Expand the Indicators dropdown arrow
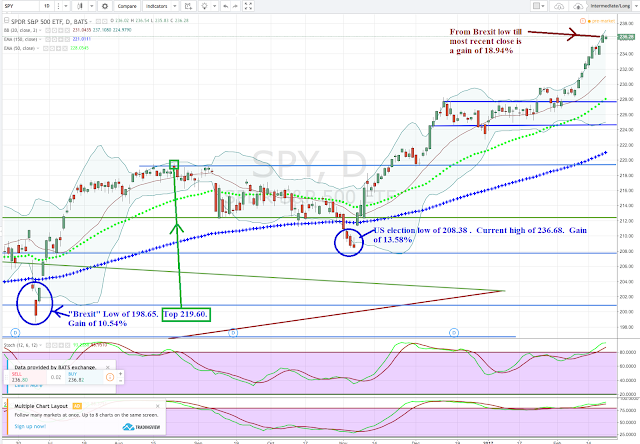The width and height of the screenshot is (640, 444). coord(175,6)
